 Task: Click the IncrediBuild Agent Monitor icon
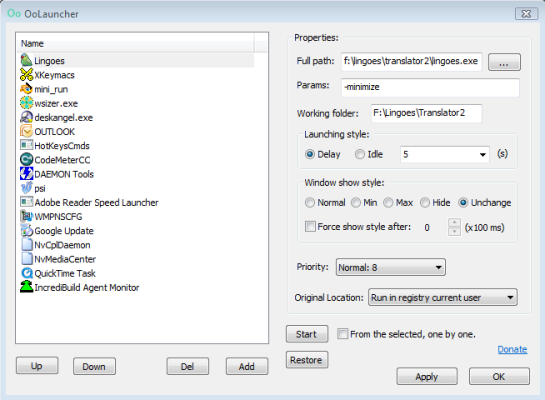click(26, 287)
